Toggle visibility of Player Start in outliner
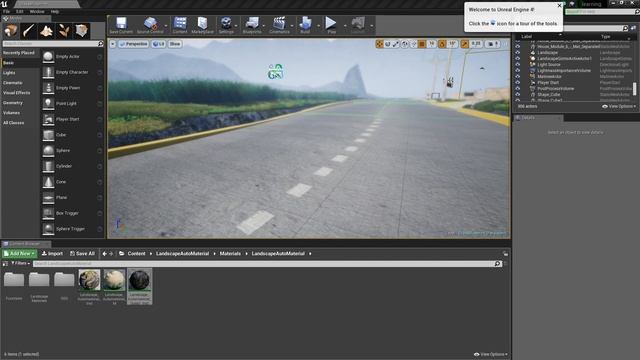Screen dimensions: 640x360 (518, 82)
